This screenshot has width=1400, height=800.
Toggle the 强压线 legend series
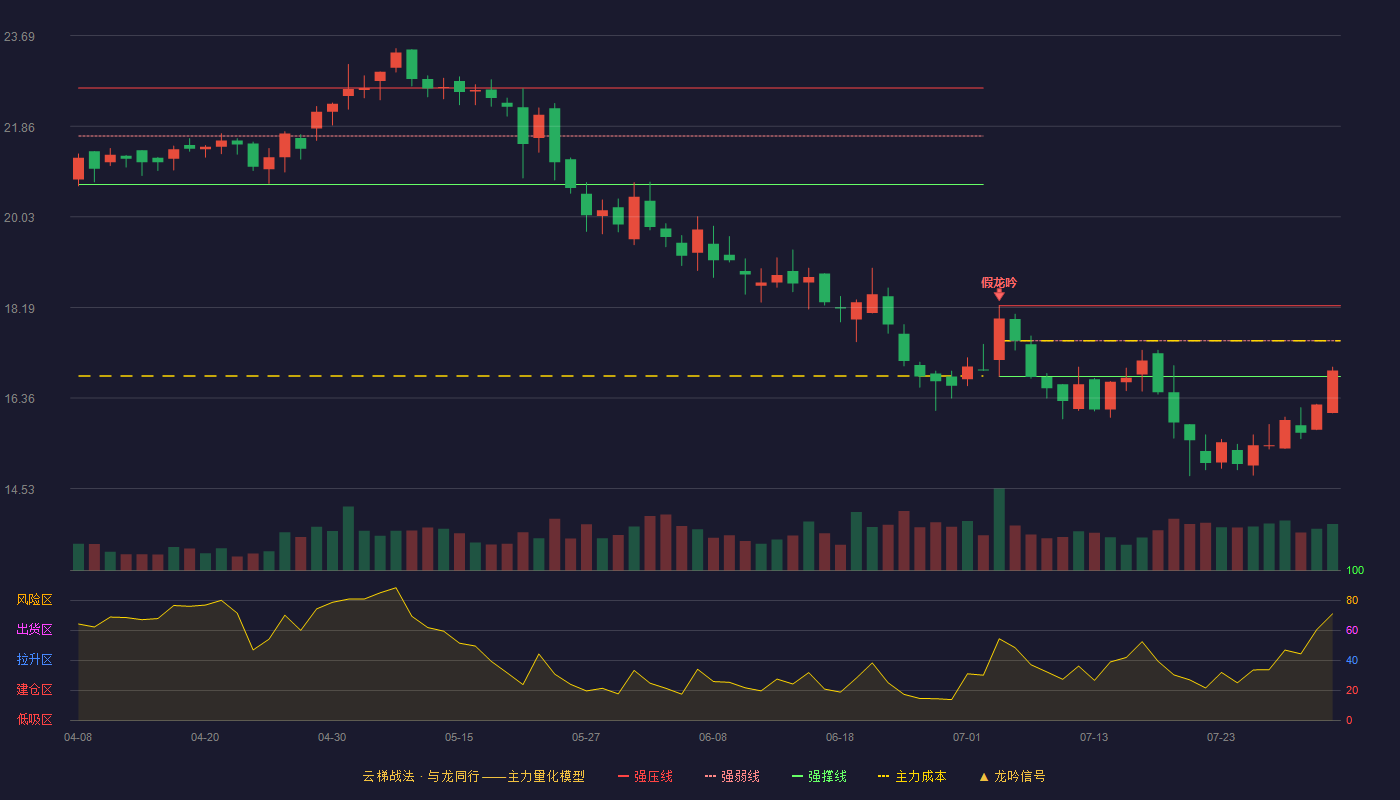click(645, 776)
